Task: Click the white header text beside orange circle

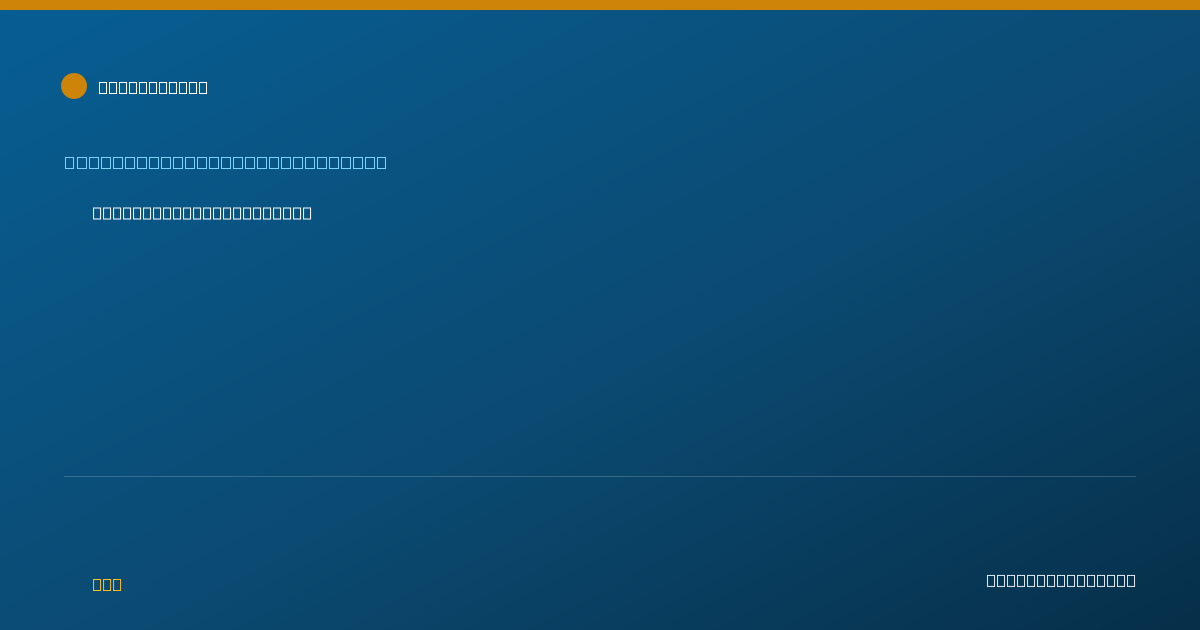Action: pyautogui.click(x=153, y=87)
